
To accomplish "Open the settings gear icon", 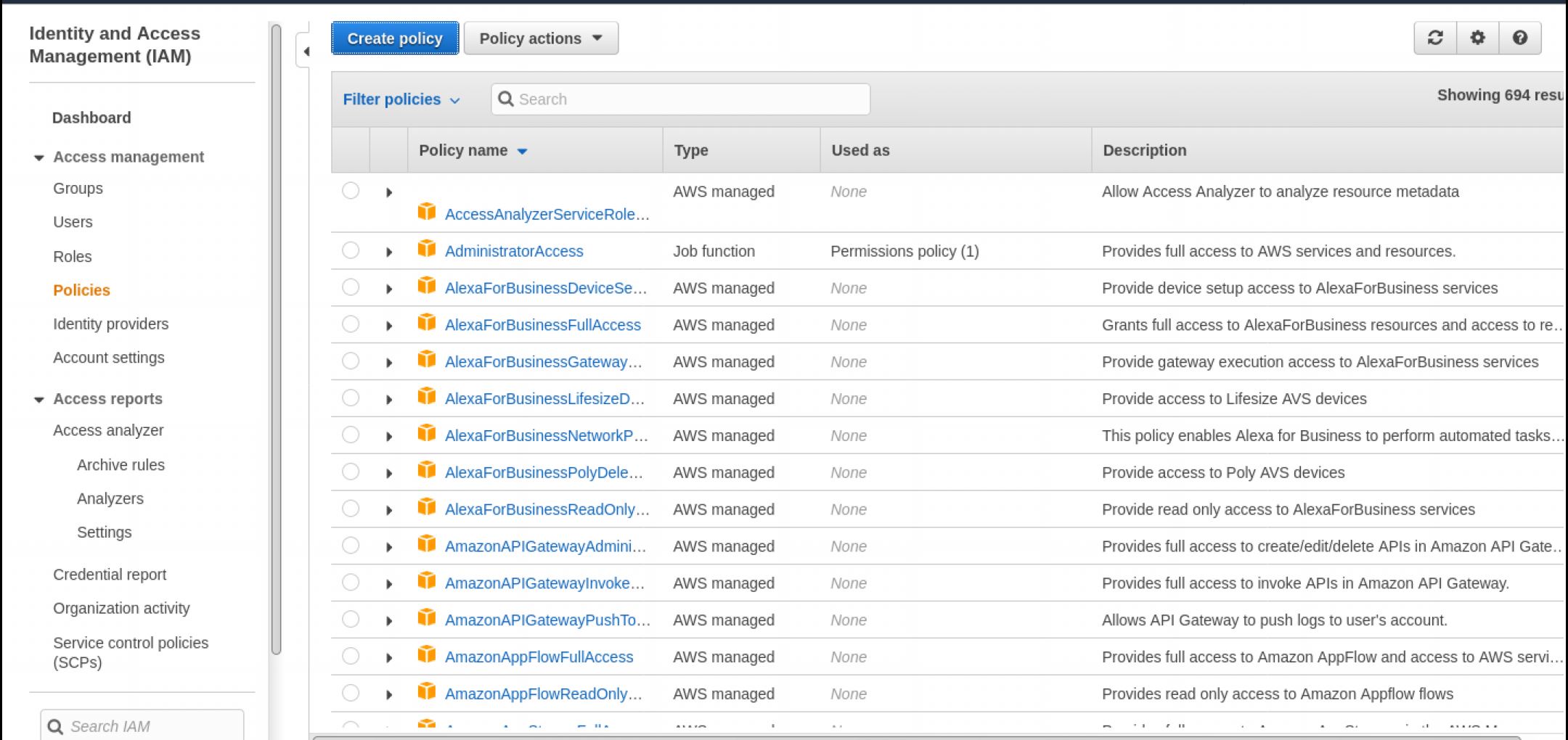I will coord(1477,38).
